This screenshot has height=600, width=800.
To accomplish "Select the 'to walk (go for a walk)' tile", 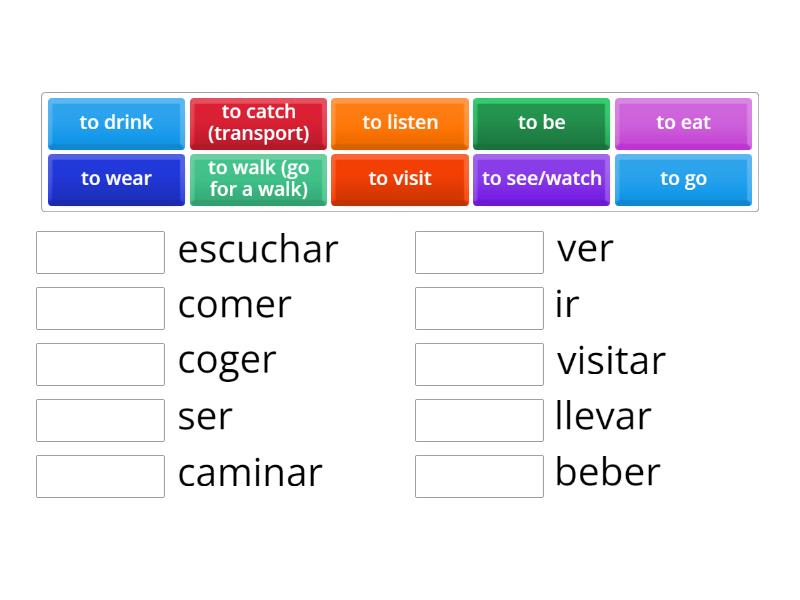I will [x=258, y=179].
